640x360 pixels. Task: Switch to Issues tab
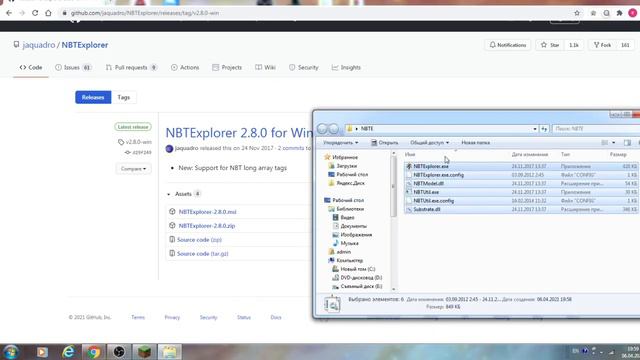73,67
